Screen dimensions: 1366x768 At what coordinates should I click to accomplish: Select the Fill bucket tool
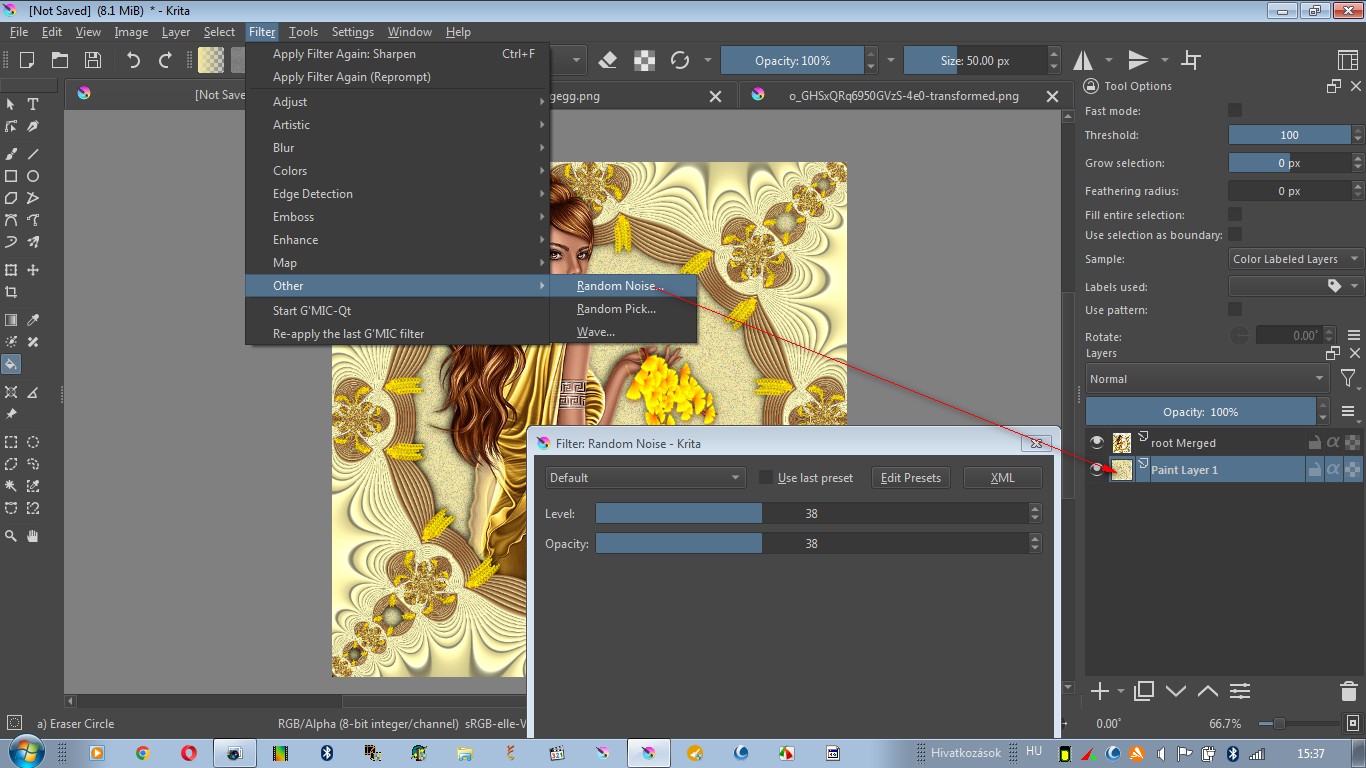11,364
